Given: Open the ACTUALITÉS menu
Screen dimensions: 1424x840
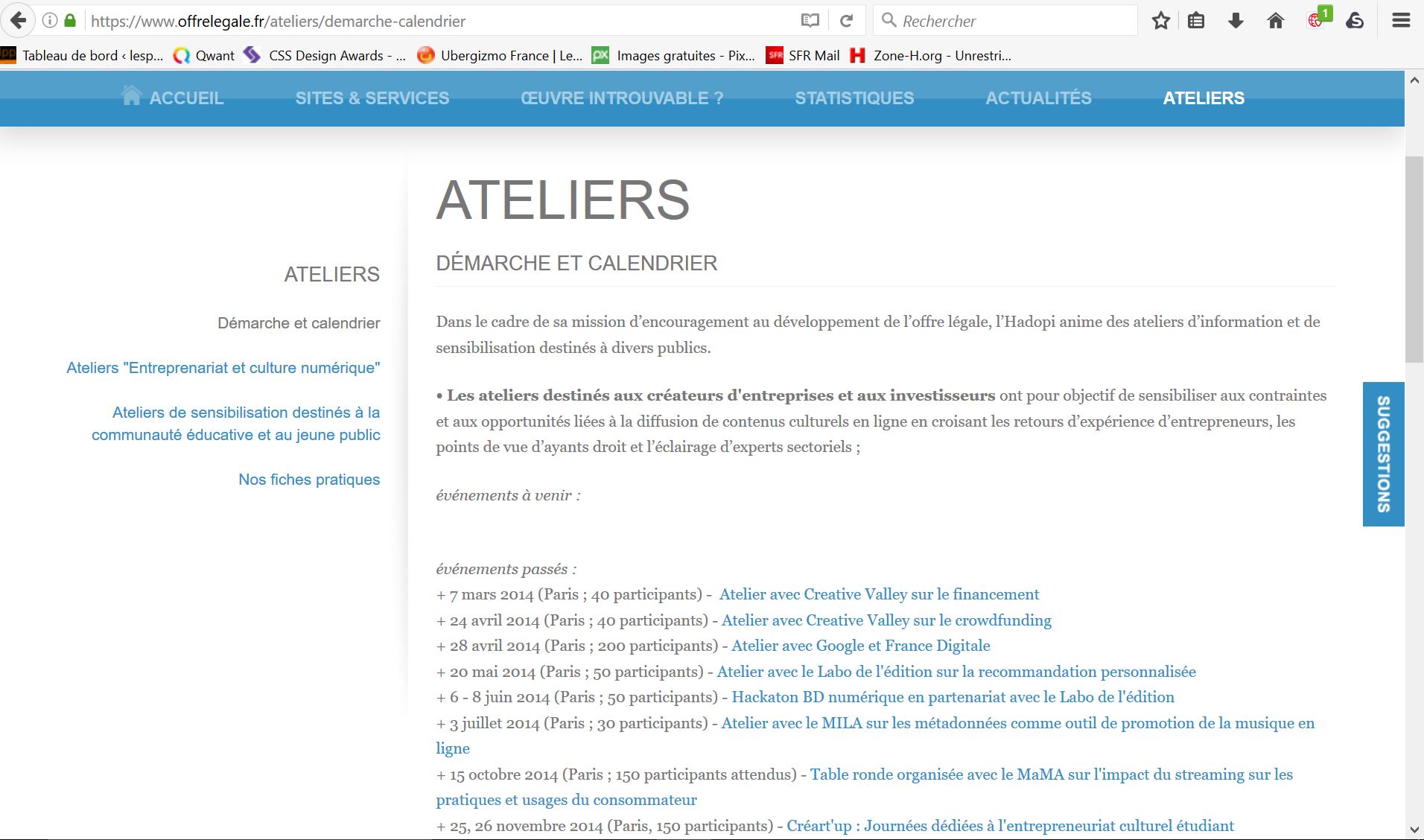Looking at the screenshot, I should coord(1038,98).
